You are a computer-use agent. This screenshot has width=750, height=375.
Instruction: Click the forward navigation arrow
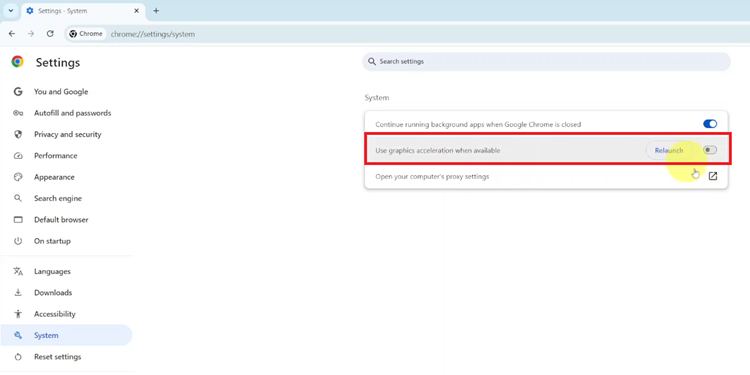point(31,34)
